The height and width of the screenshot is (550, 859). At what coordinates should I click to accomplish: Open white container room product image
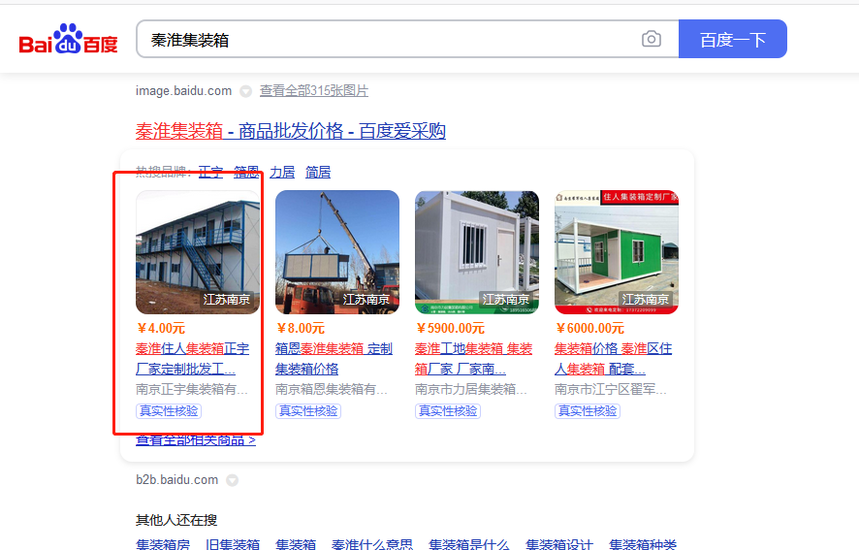(477, 252)
